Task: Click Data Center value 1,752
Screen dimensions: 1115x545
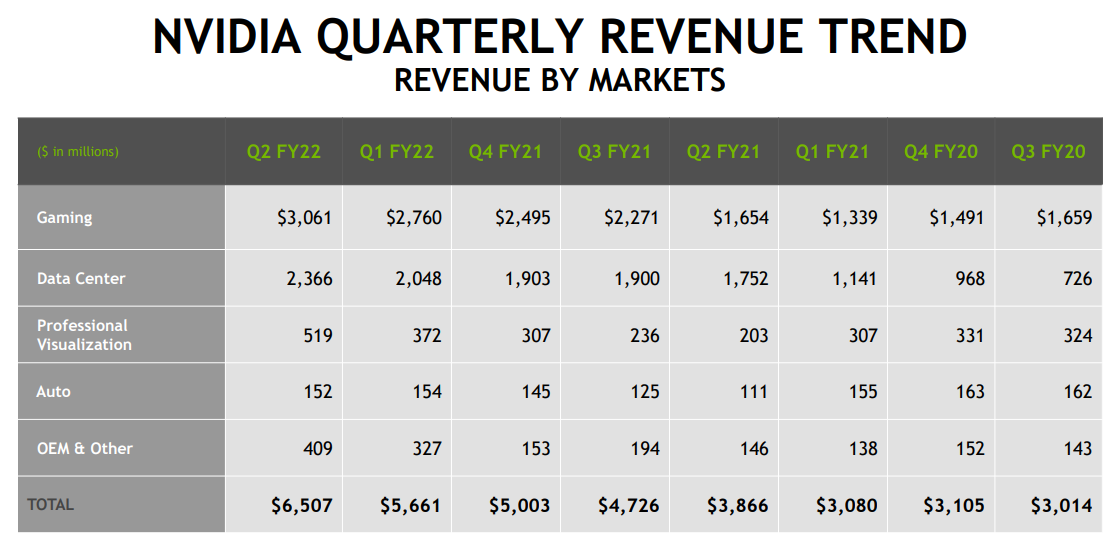Action: [x=747, y=279]
